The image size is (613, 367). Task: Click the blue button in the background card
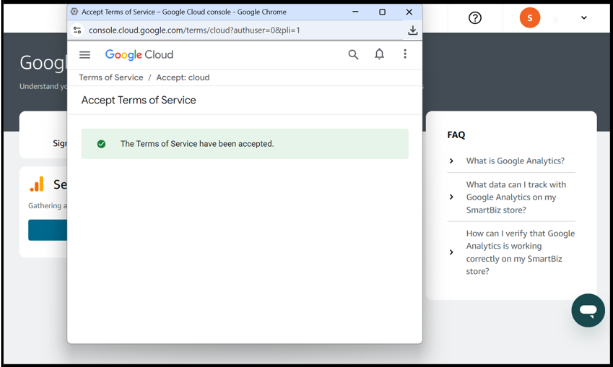[47, 230]
